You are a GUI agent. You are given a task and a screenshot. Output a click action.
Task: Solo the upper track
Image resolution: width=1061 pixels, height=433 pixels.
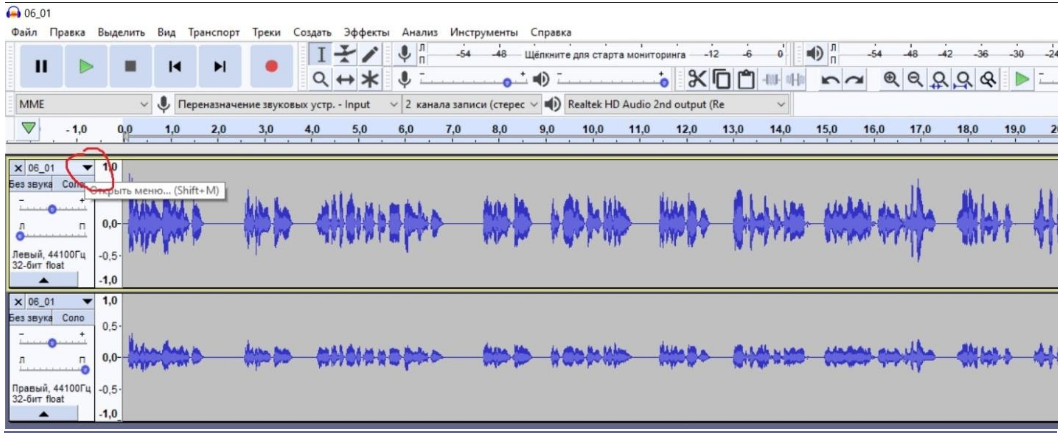click(73, 184)
